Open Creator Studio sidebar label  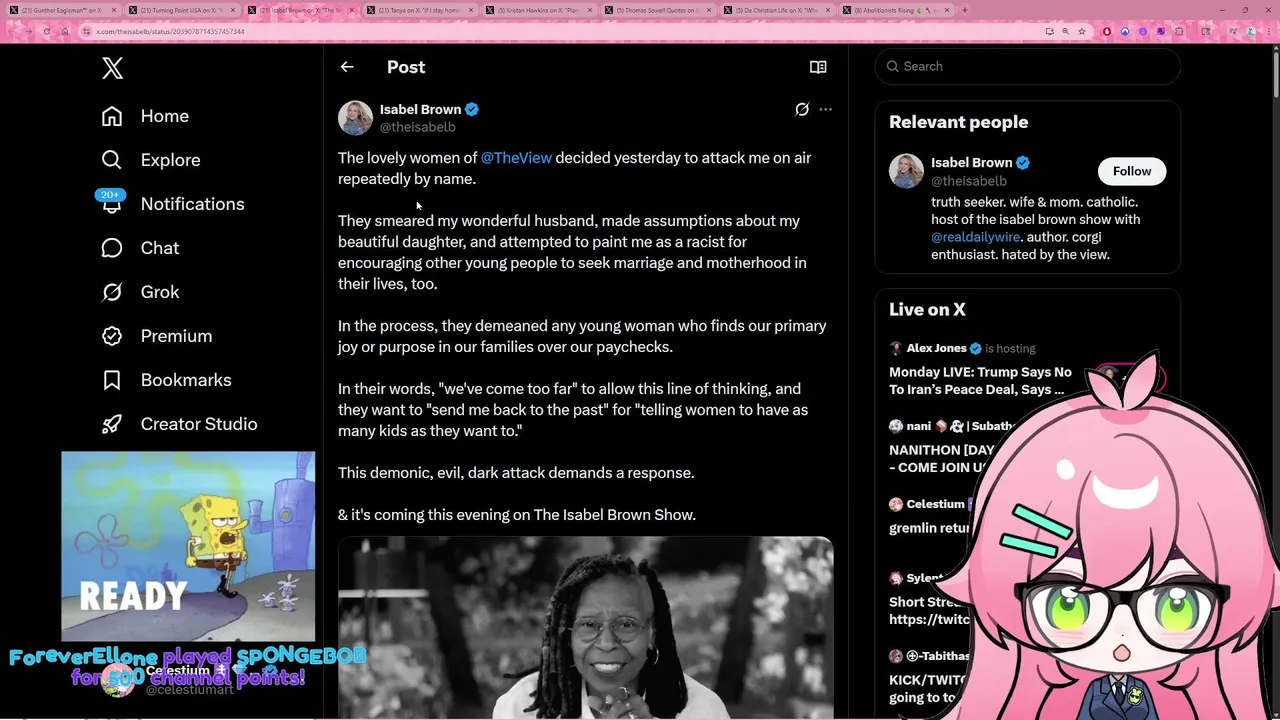tap(199, 424)
